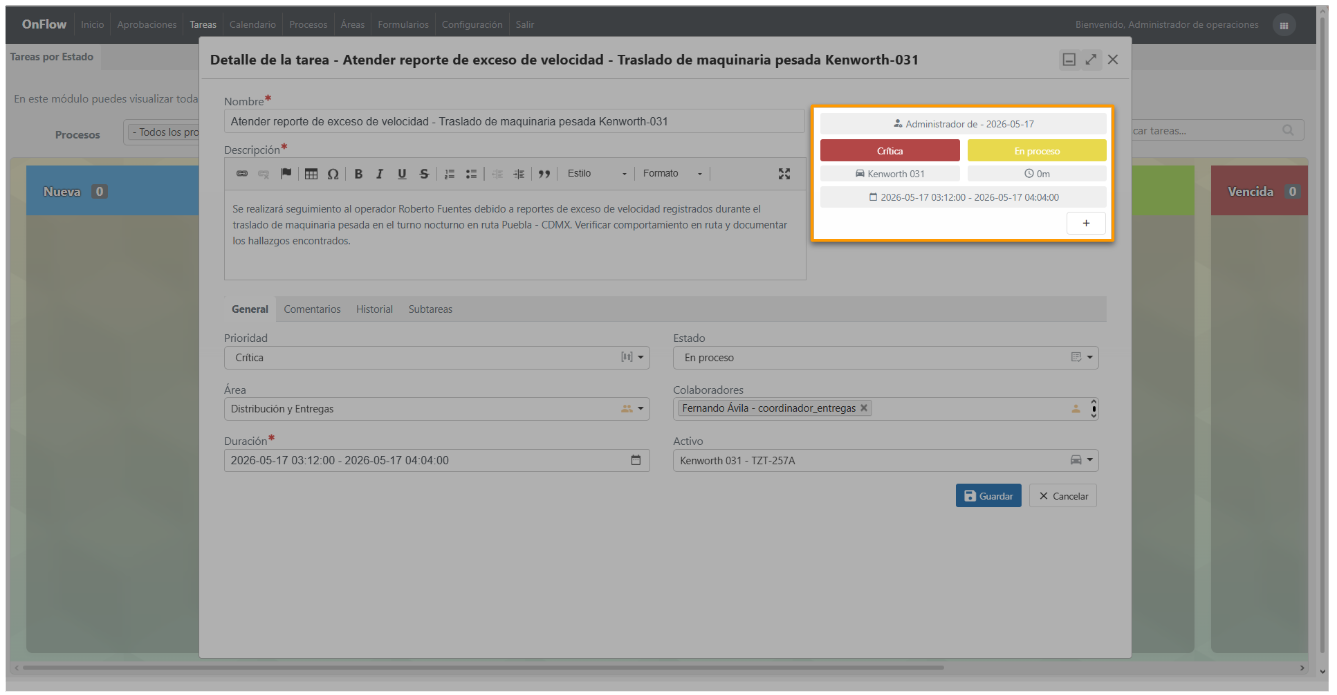Switch to the Comentarios tab

pos(312,310)
